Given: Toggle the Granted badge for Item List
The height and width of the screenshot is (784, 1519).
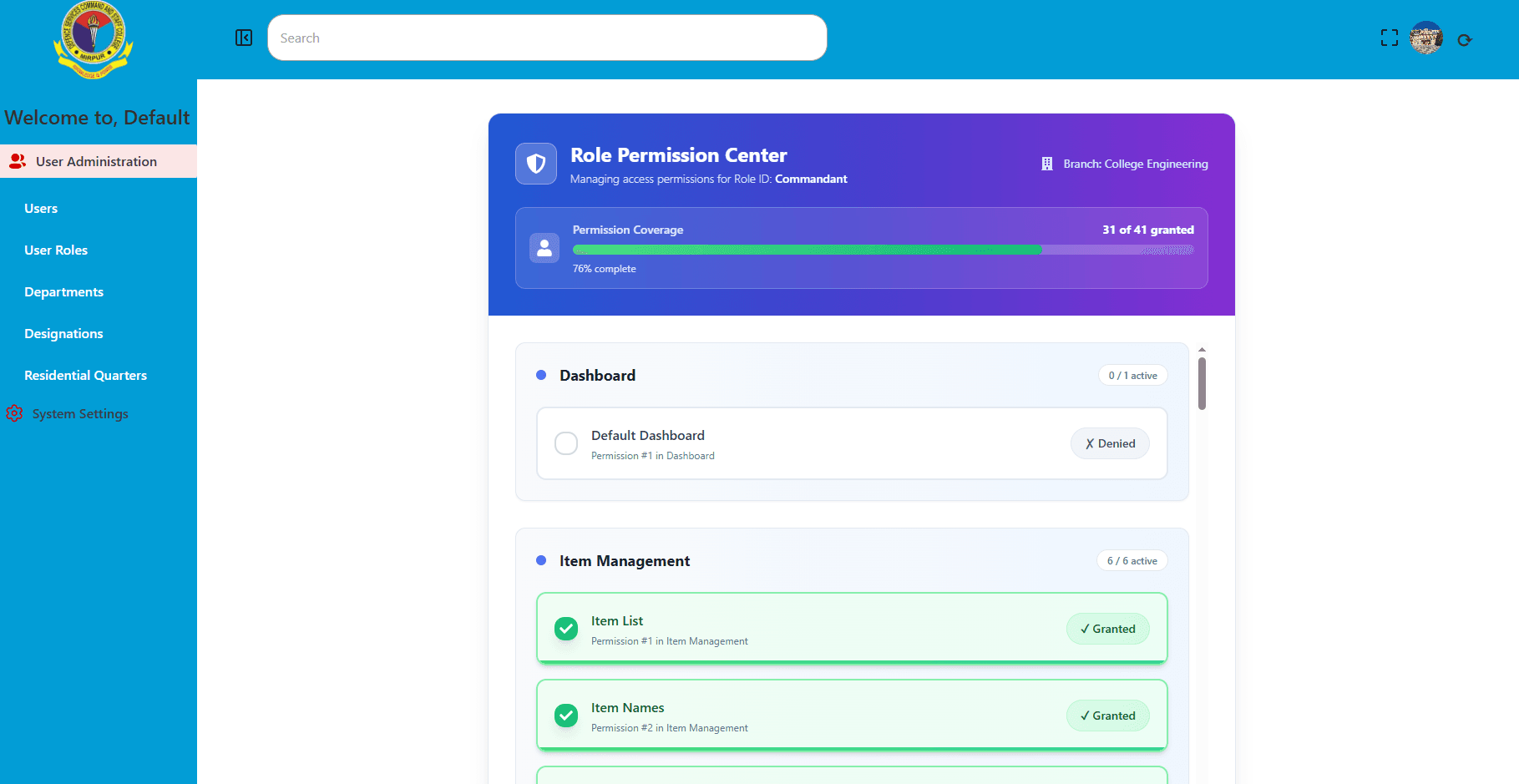Looking at the screenshot, I should pos(1108,629).
